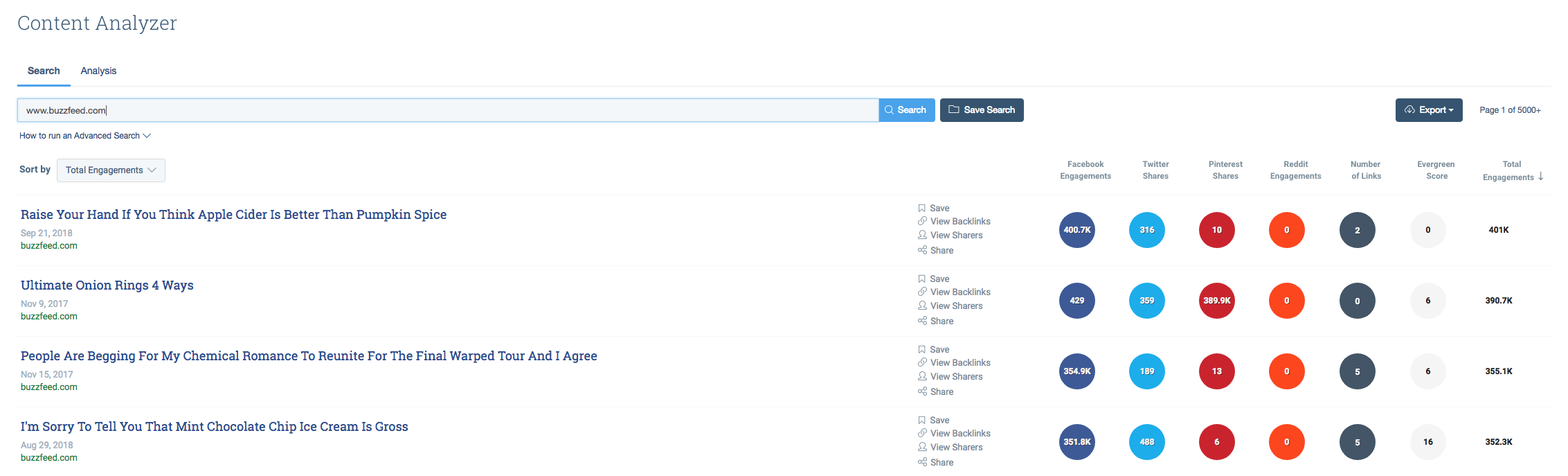Click View Backlinks icon for Mint Chocolate Chip article

[922, 433]
